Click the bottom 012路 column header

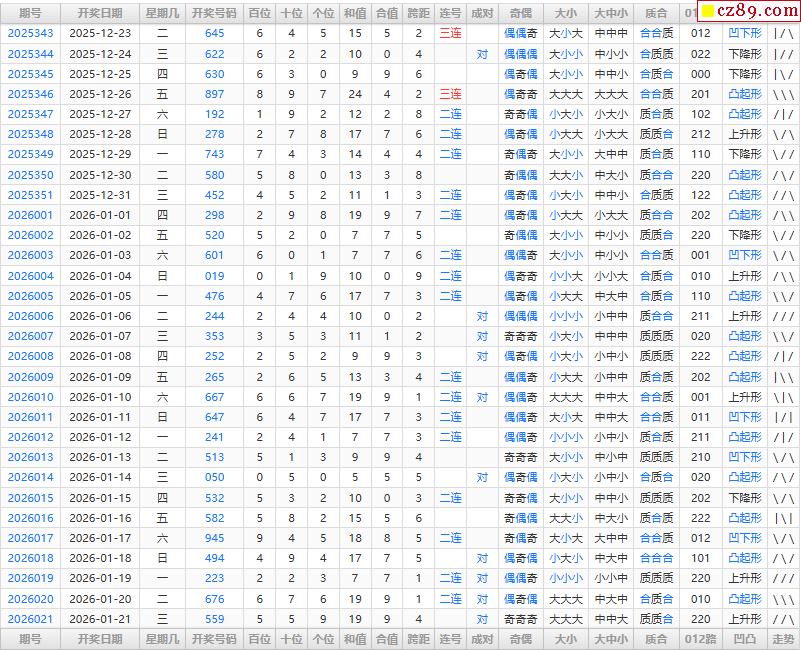click(700, 639)
